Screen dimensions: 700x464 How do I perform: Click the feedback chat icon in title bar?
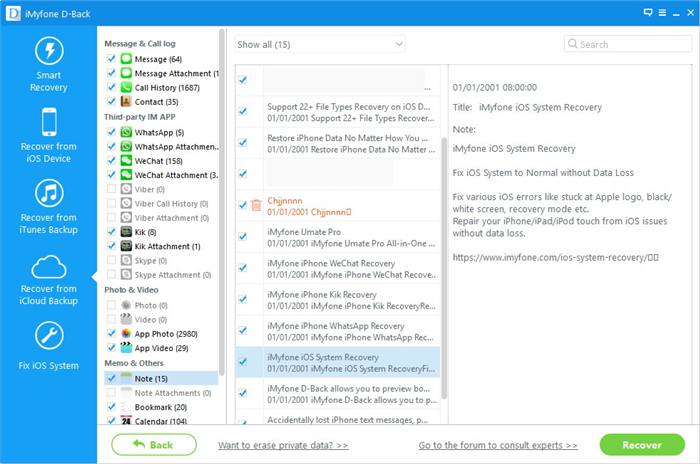coord(648,13)
